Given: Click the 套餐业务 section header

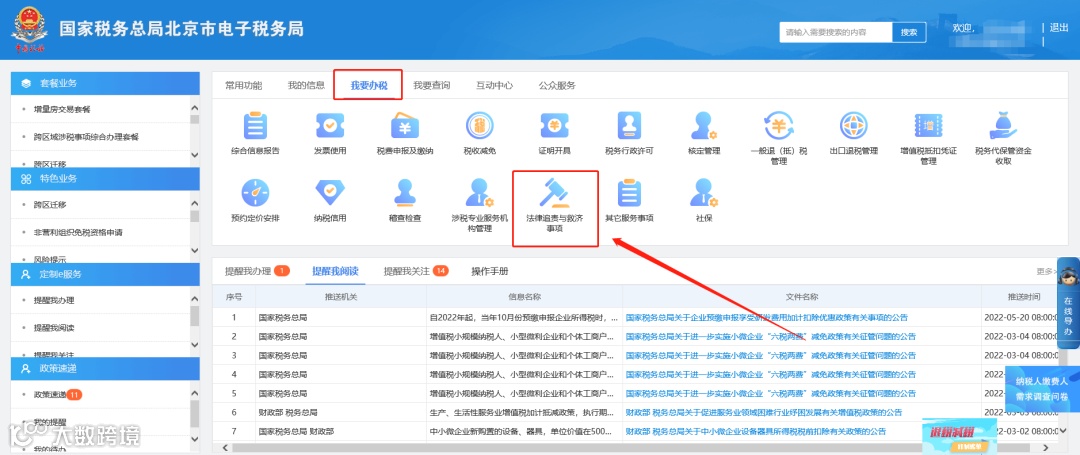Looking at the screenshot, I should [105, 83].
